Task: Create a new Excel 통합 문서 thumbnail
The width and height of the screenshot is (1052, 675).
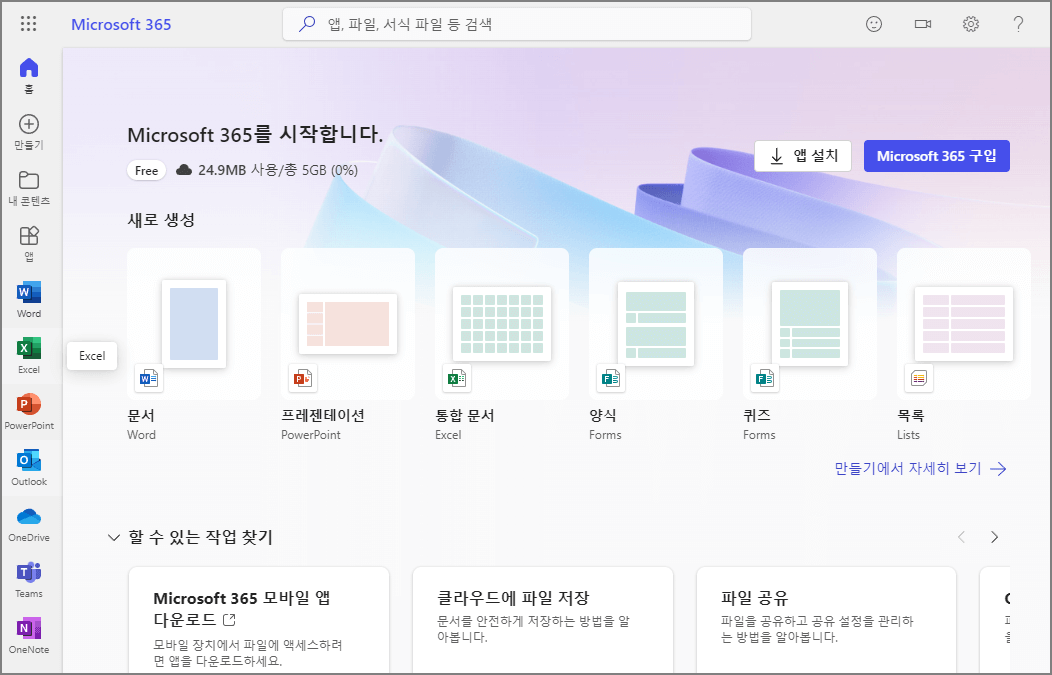Action: tap(502, 324)
